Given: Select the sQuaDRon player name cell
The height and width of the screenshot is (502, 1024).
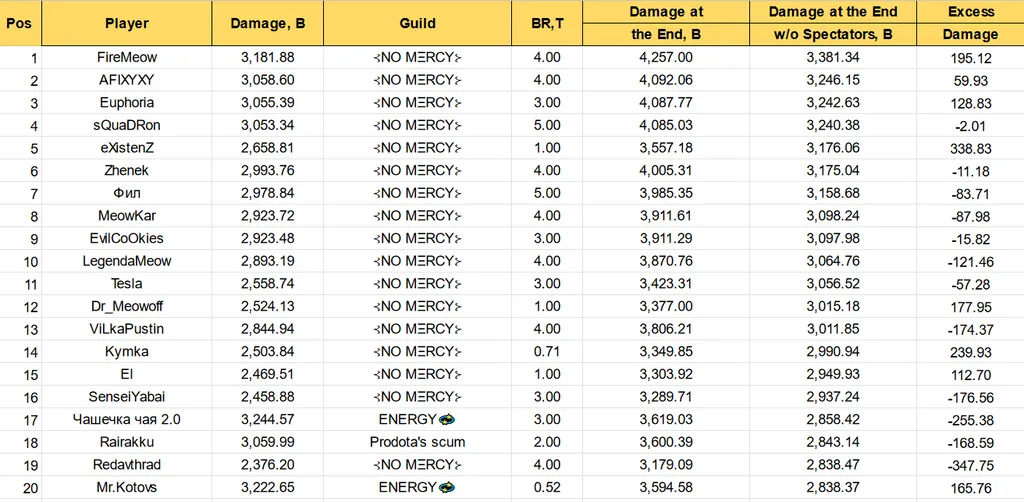Looking at the screenshot, I should tap(127, 125).
